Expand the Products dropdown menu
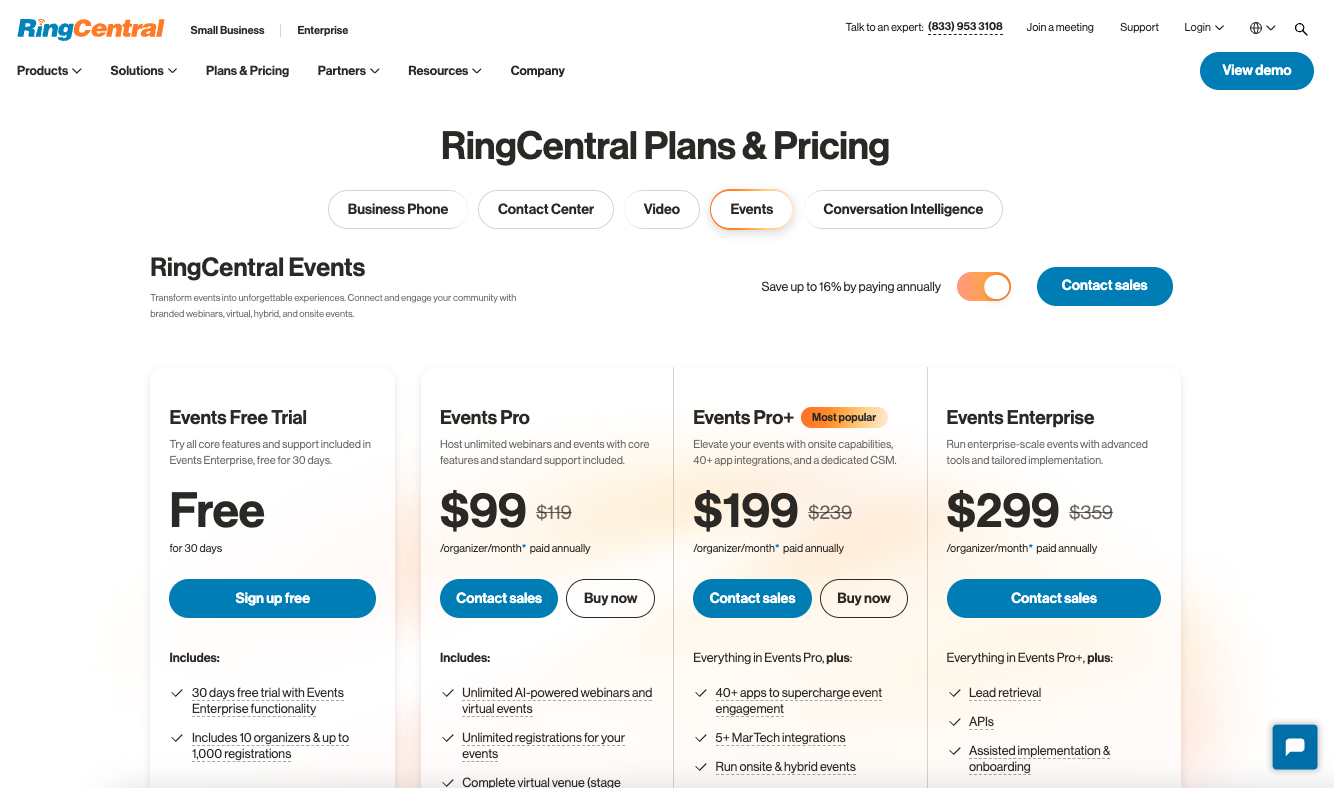Screen dimensions: 1334x788 (49, 71)
